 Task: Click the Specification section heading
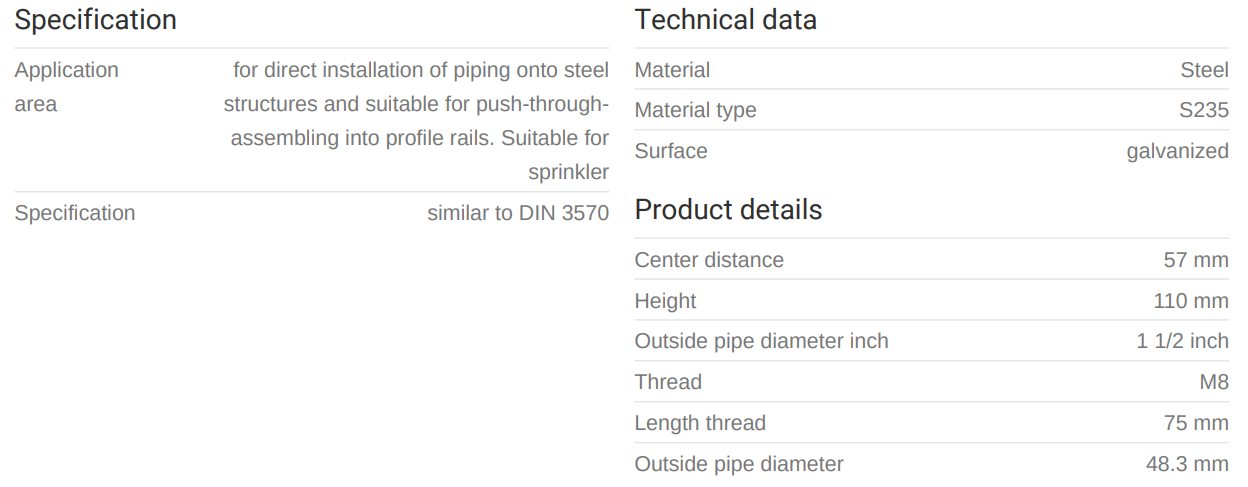95,20
